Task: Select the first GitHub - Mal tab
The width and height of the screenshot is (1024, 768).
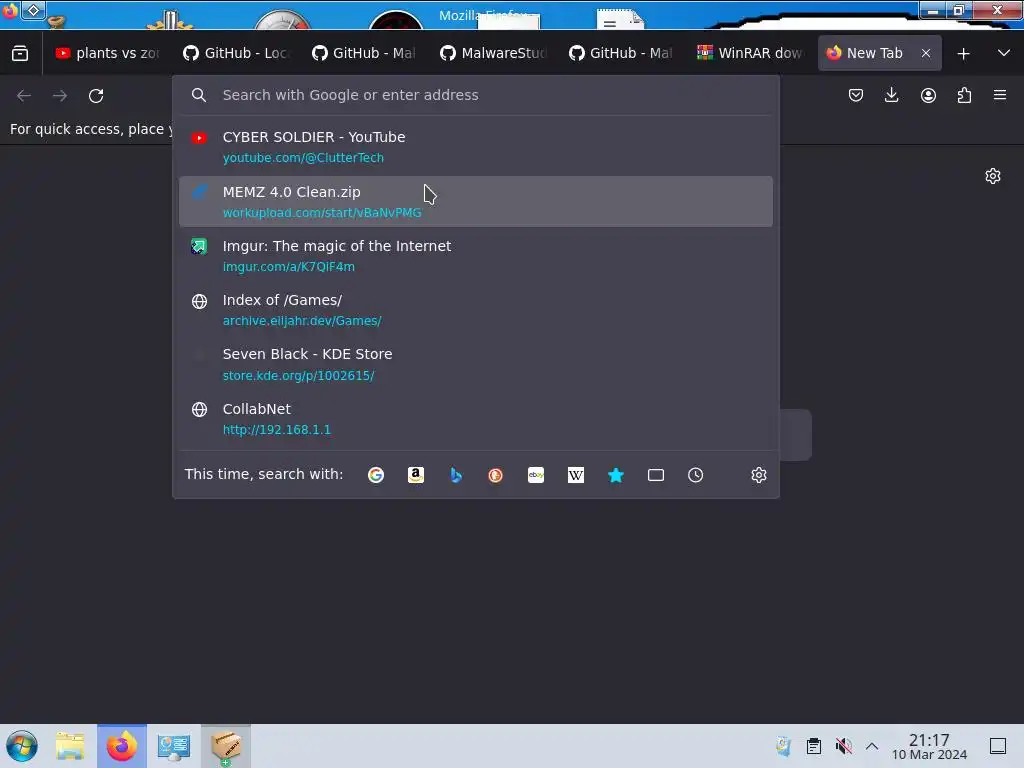Action: tap(364, 53)
